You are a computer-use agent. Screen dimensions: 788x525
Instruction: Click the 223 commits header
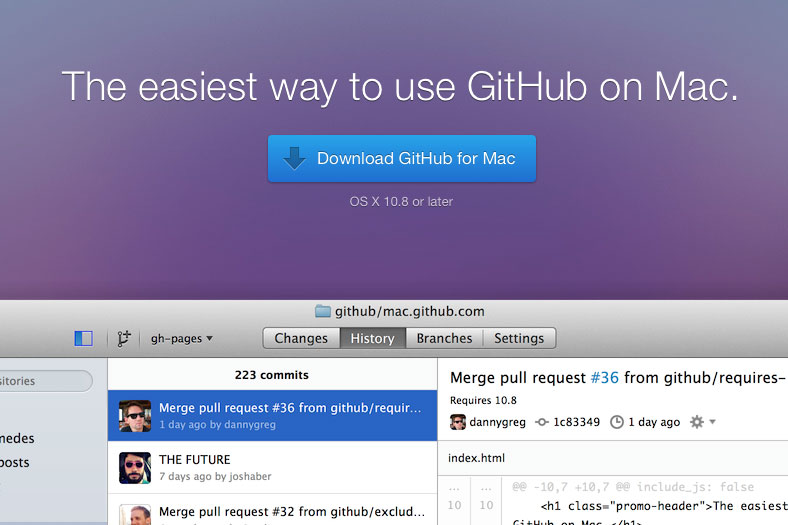tap(272, 375)
